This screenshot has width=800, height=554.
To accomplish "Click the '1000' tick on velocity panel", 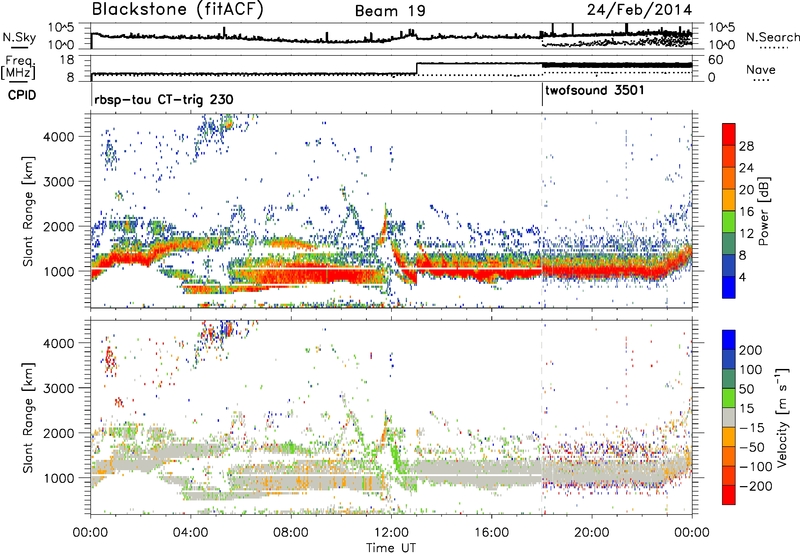I will [58, 478].
